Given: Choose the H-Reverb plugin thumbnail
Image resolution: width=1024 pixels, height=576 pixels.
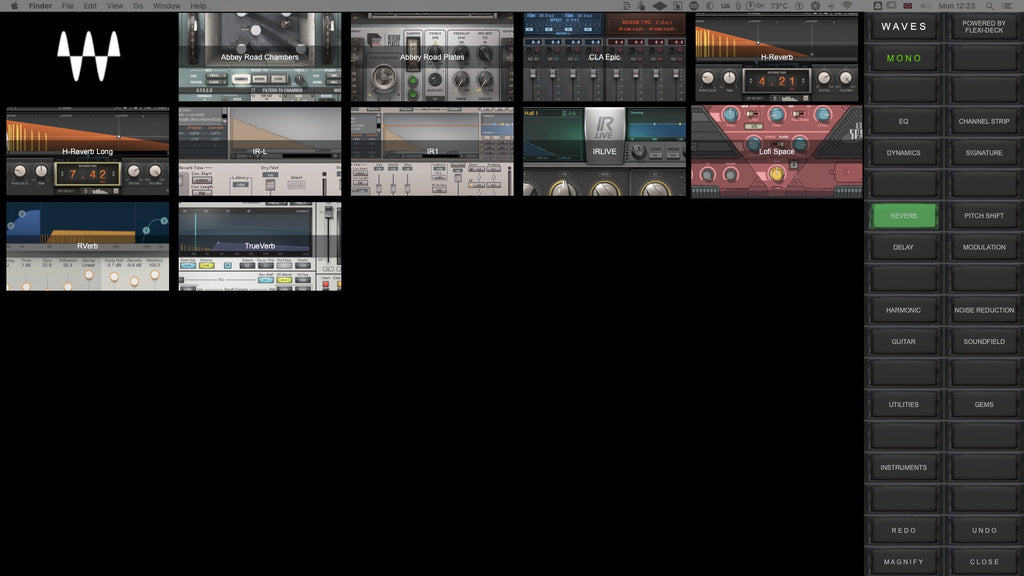Looking at the screenshot, I should pyautogui.click(x=776, y=57).
